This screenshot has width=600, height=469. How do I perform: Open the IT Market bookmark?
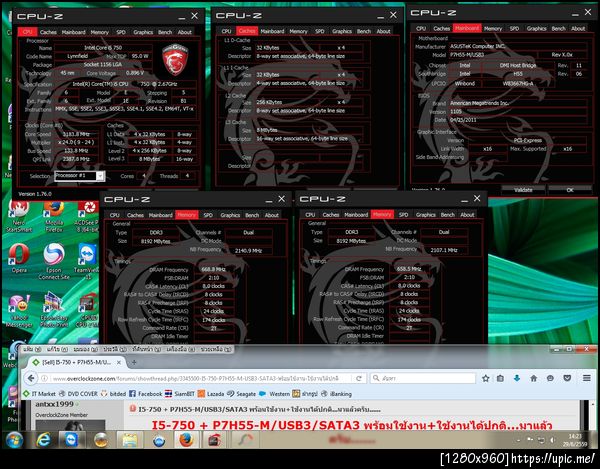click(39, 394)
